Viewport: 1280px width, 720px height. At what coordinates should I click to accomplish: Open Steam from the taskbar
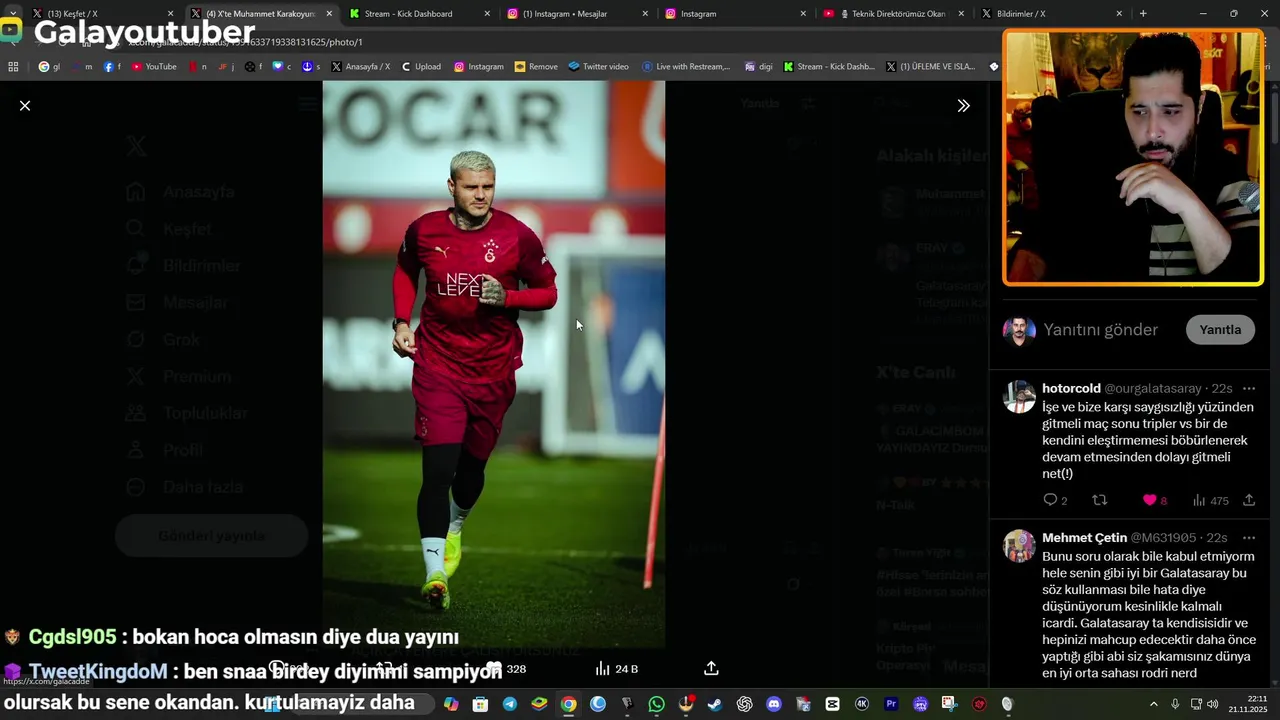coord(715,704)
